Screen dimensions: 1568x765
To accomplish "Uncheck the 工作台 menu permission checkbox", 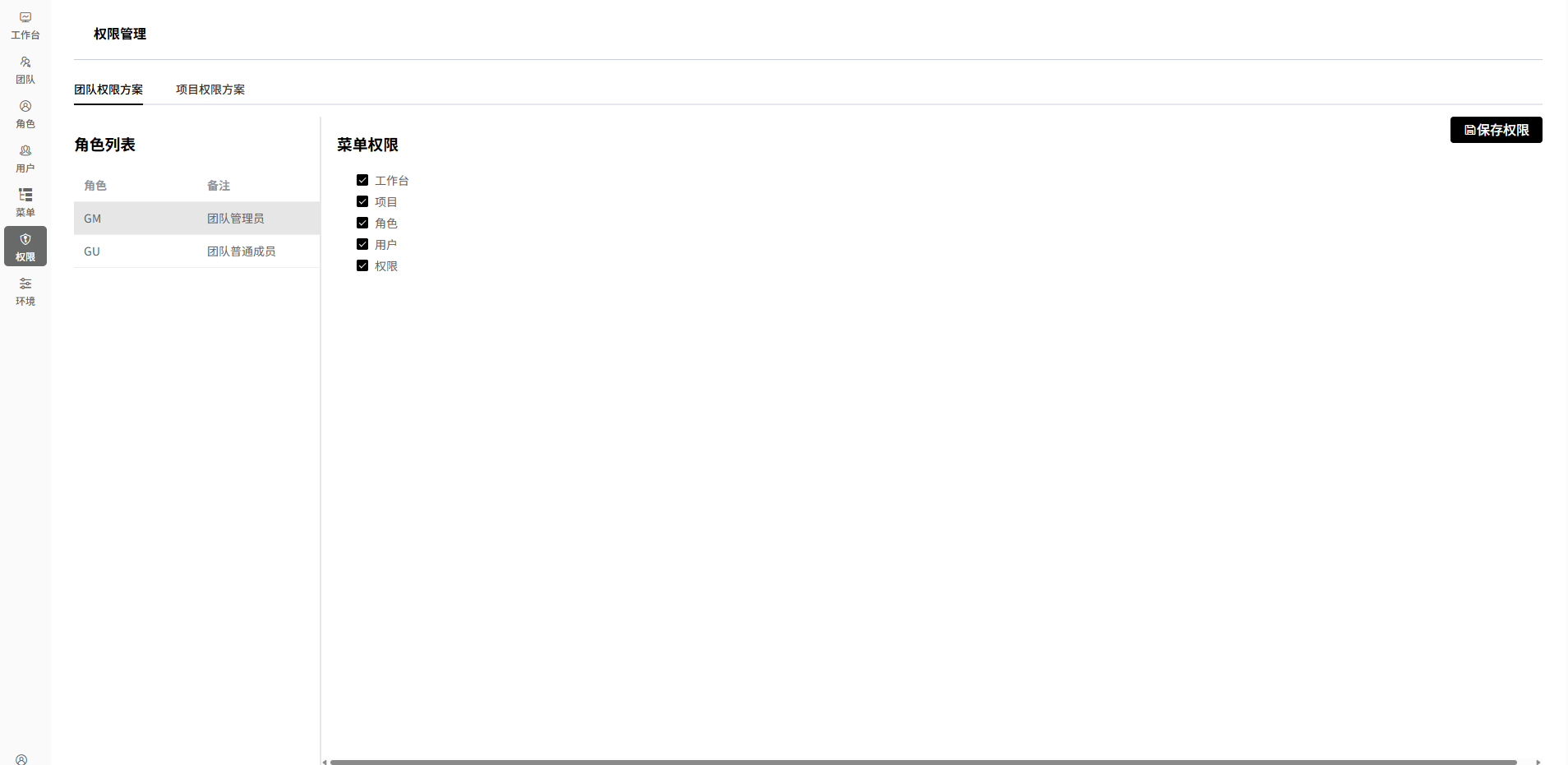I will pyautogui.click(x=362, y=180).
